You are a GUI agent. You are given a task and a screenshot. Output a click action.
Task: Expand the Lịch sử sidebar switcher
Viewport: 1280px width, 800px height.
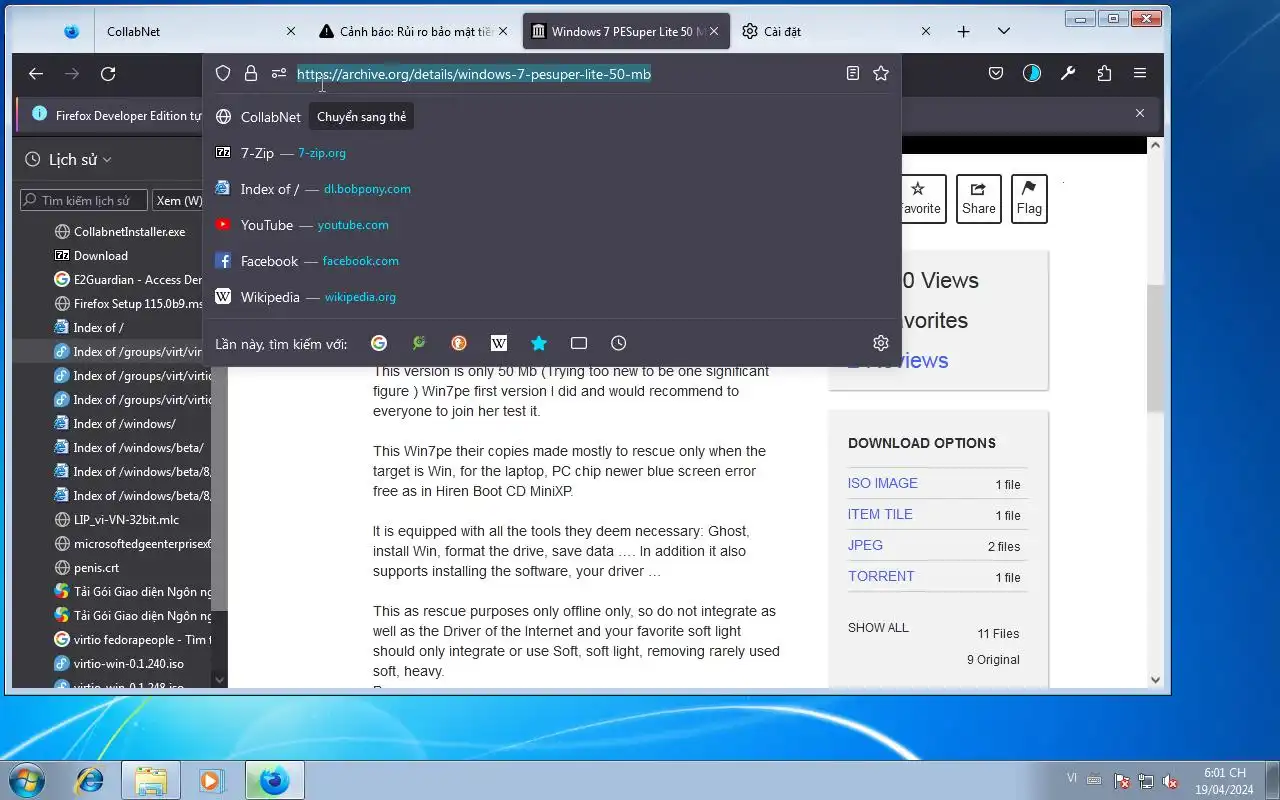[68, 159]
